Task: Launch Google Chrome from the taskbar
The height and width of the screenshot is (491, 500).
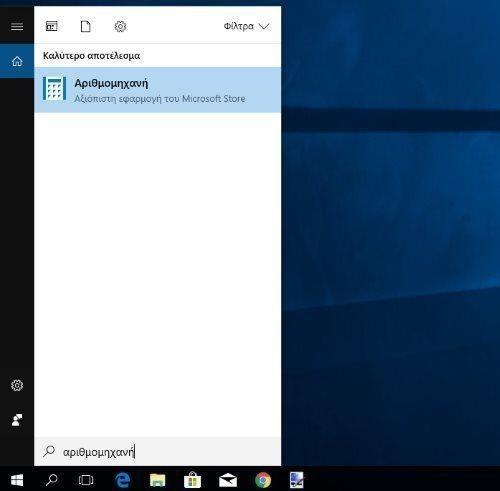Action: [x=263, y=480]
